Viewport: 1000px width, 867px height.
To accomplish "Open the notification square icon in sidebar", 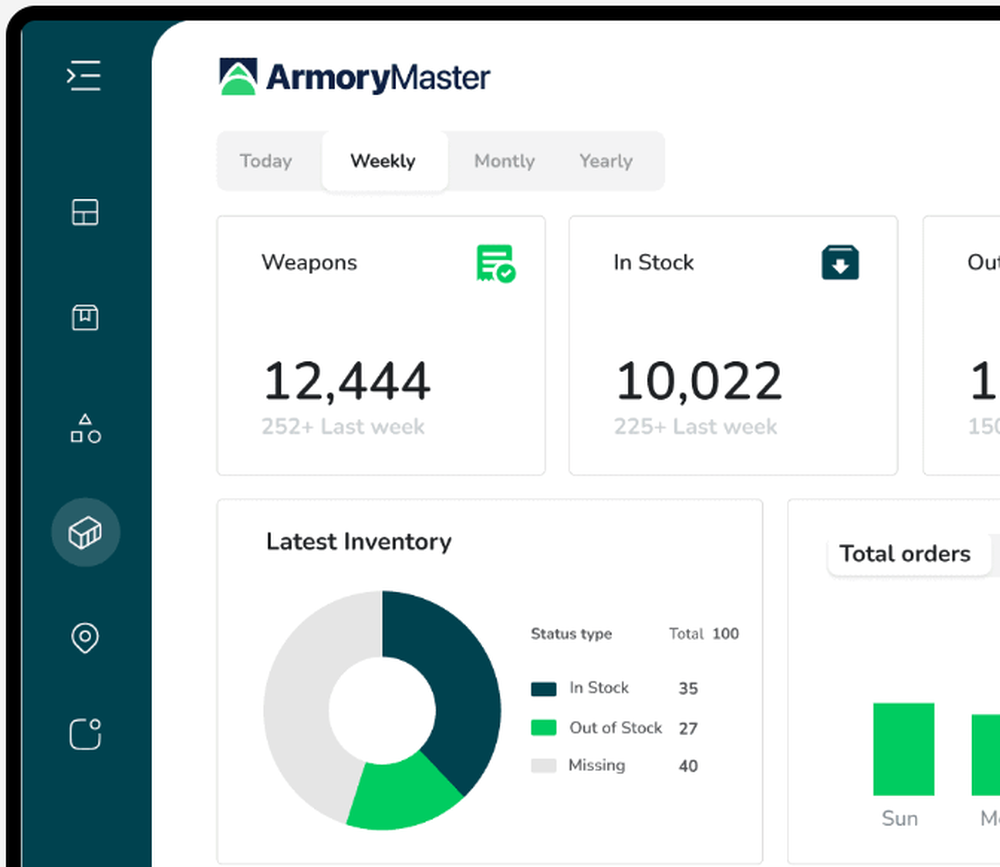I will (85, 734).
